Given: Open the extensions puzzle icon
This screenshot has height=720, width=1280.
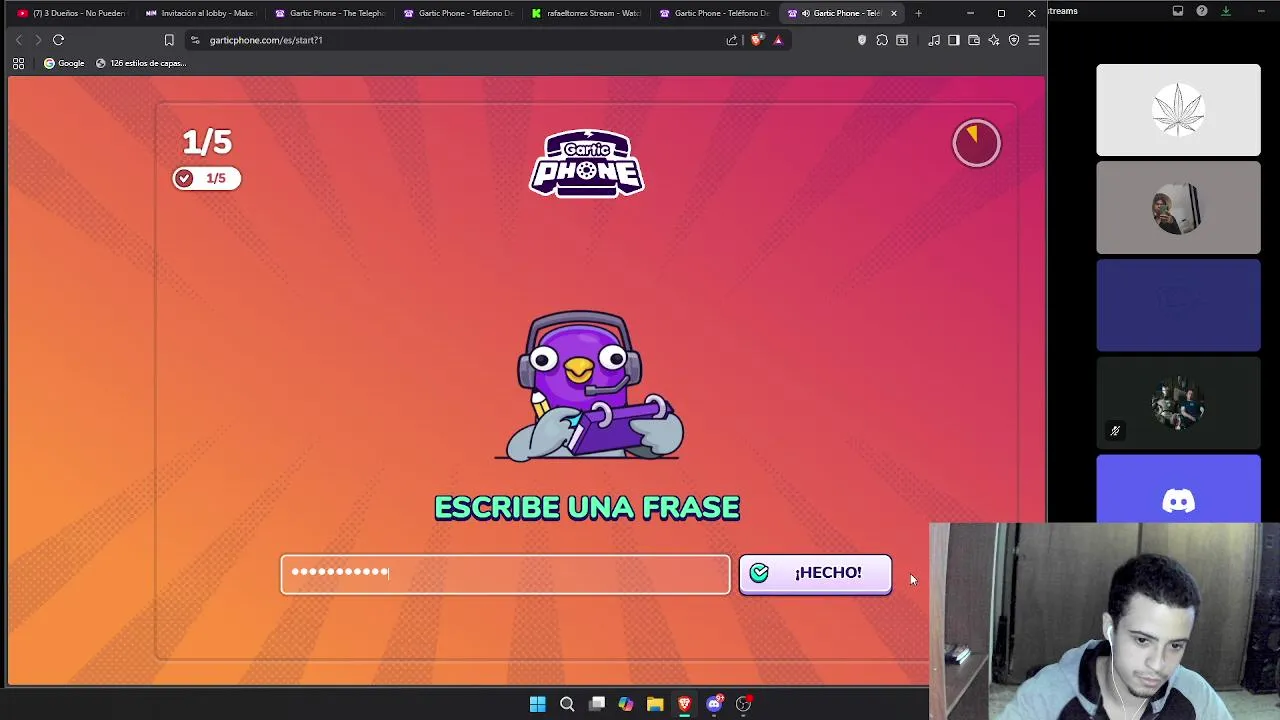Looking at the screenshot, I should point(882,40).
